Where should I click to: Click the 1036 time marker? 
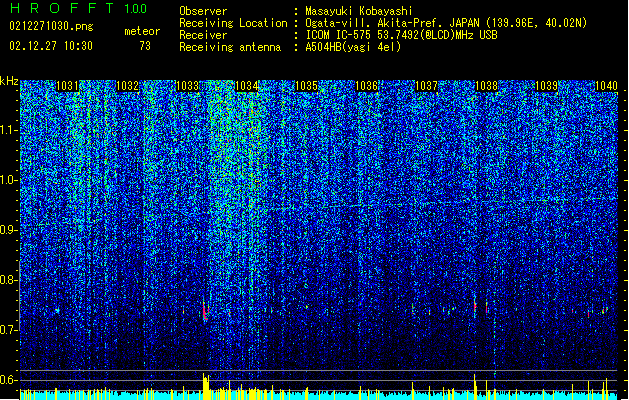pos(367,86)
